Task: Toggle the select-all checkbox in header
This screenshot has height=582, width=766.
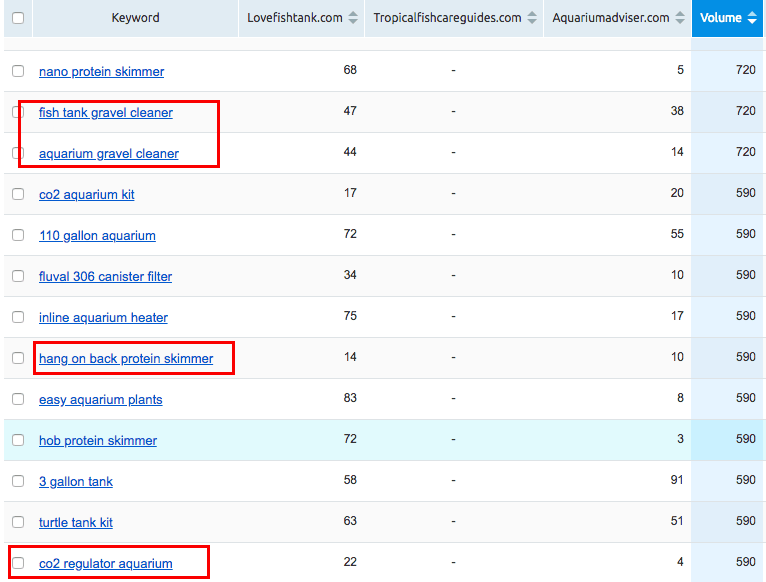Action: pyautogui.click(x=18, y=18)
